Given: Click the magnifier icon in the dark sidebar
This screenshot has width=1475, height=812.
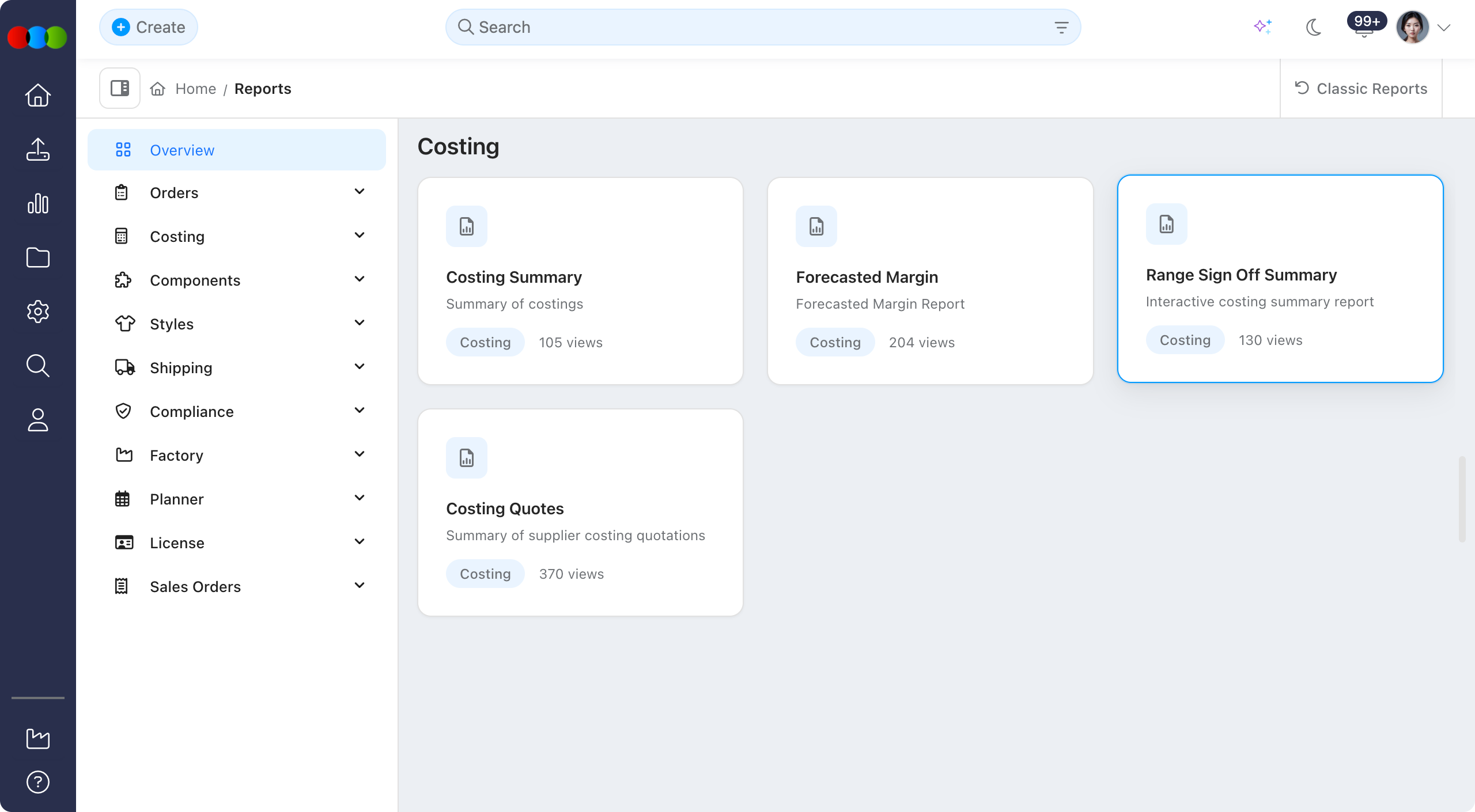Looking at the screenshot, I should point(38,366).
